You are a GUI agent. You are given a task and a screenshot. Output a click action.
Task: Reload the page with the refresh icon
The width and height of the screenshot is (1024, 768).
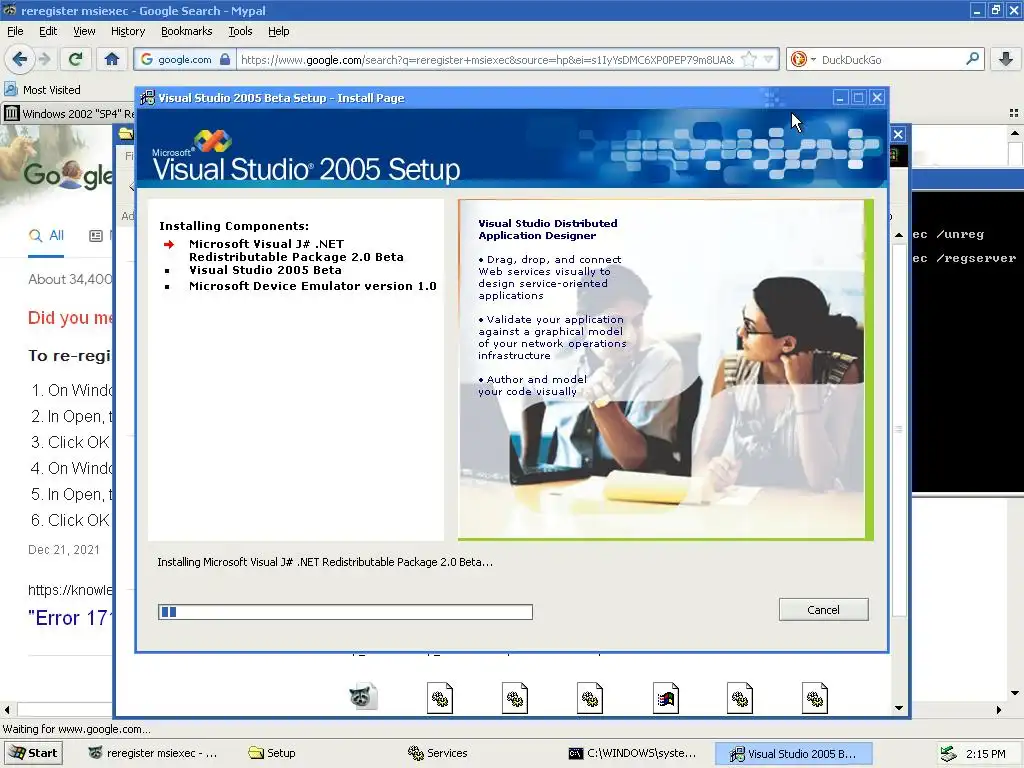click(75, 59)
